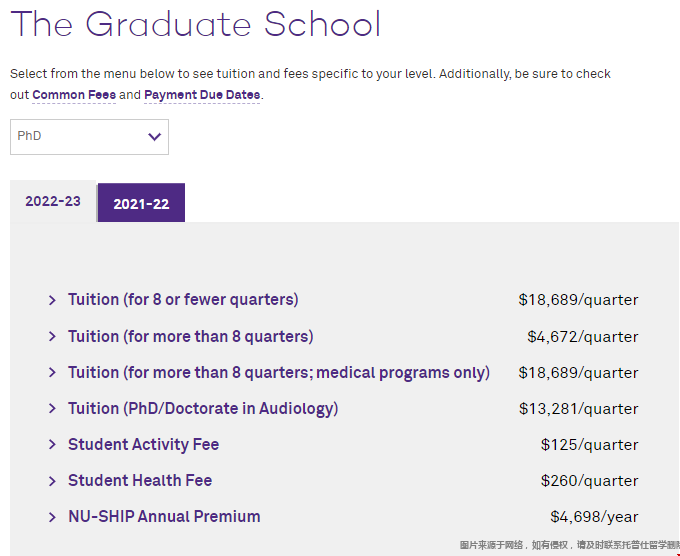Select the Tuition (PhD/Doctorate in Audiology) label
Image resolution: width=680 pixels, height=556 pixels.
pos(203,408)
